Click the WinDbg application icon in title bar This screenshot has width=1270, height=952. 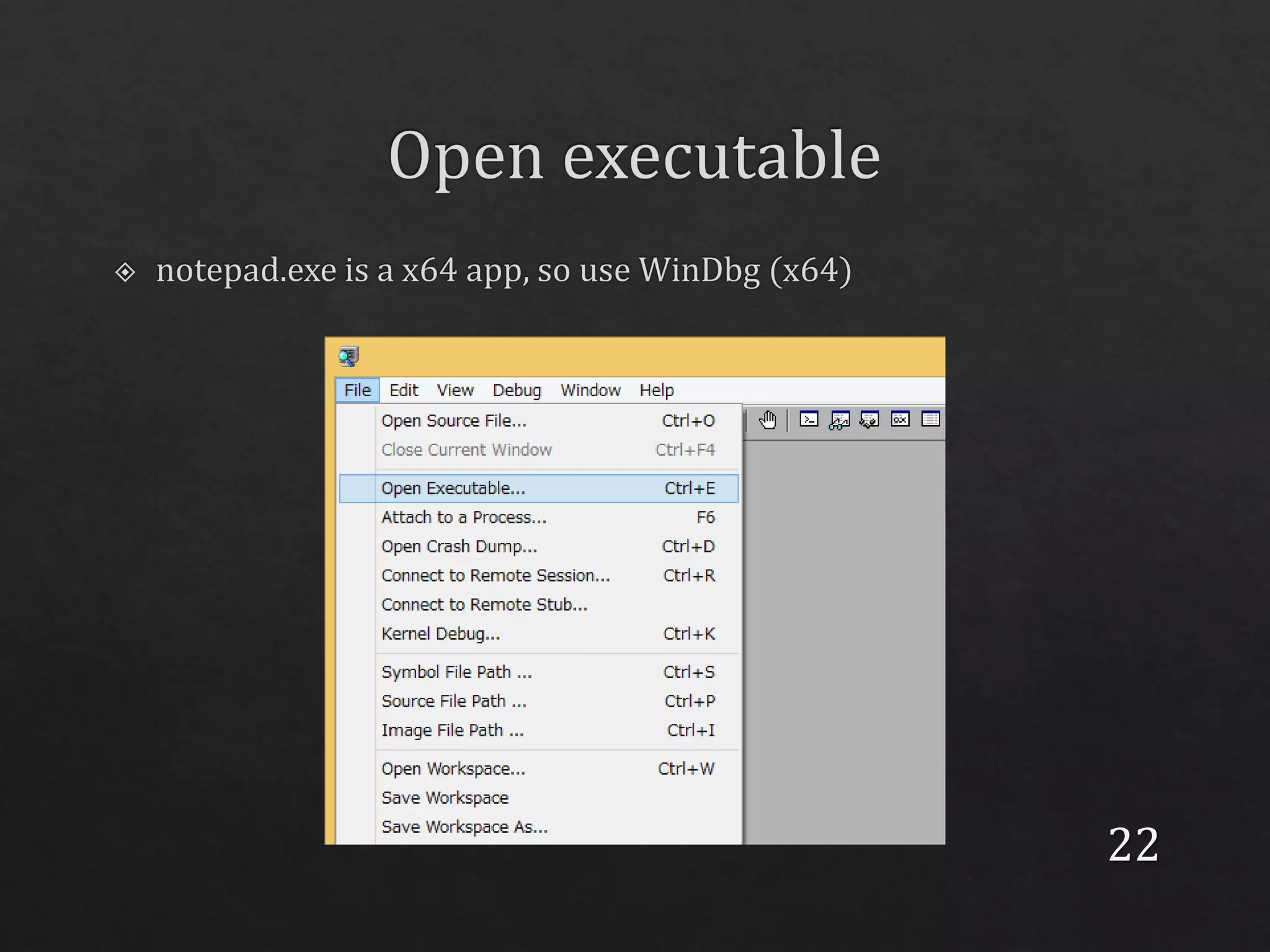tap(349, 356)
